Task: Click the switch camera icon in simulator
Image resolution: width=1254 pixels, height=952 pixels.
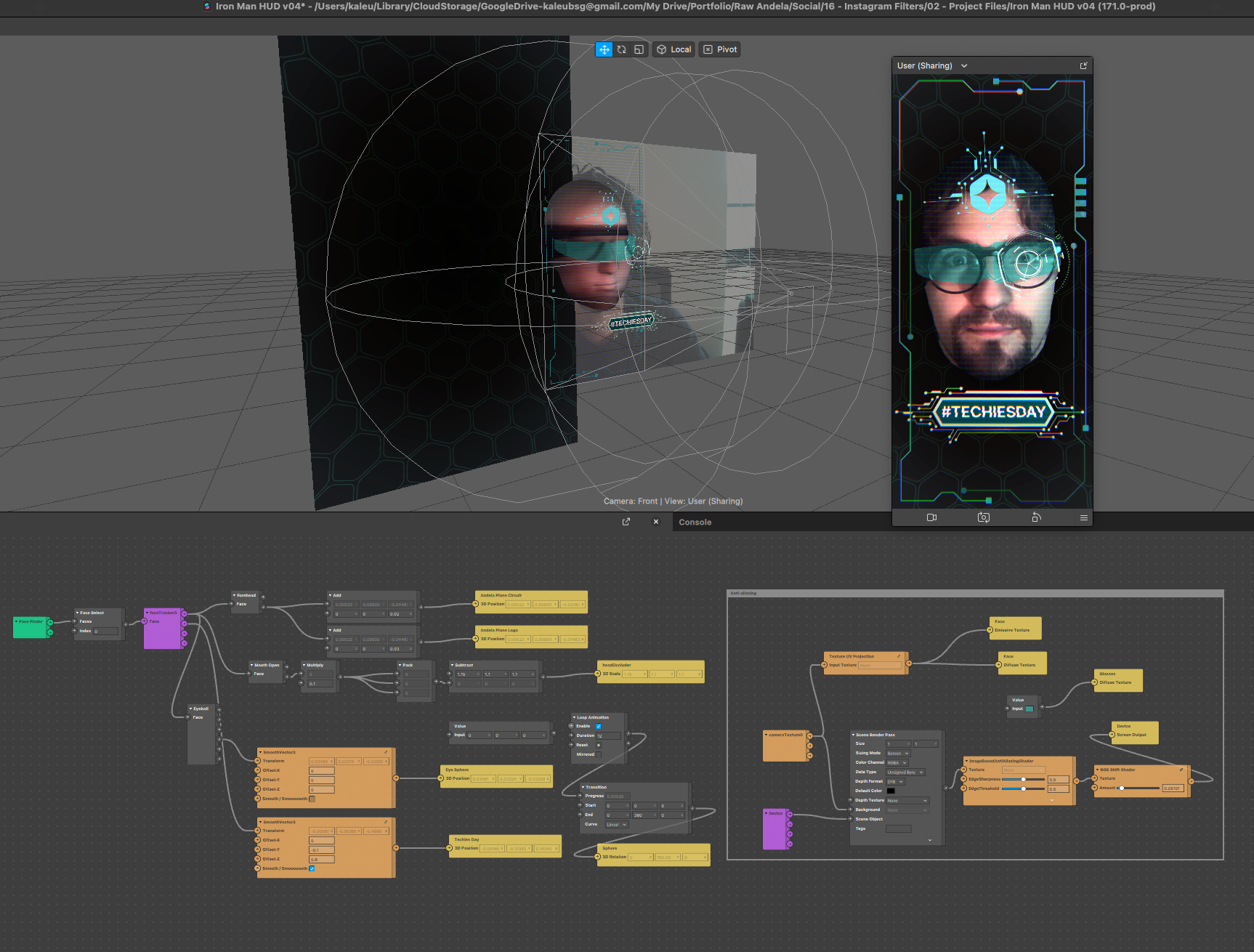Action: pos(984,517)
